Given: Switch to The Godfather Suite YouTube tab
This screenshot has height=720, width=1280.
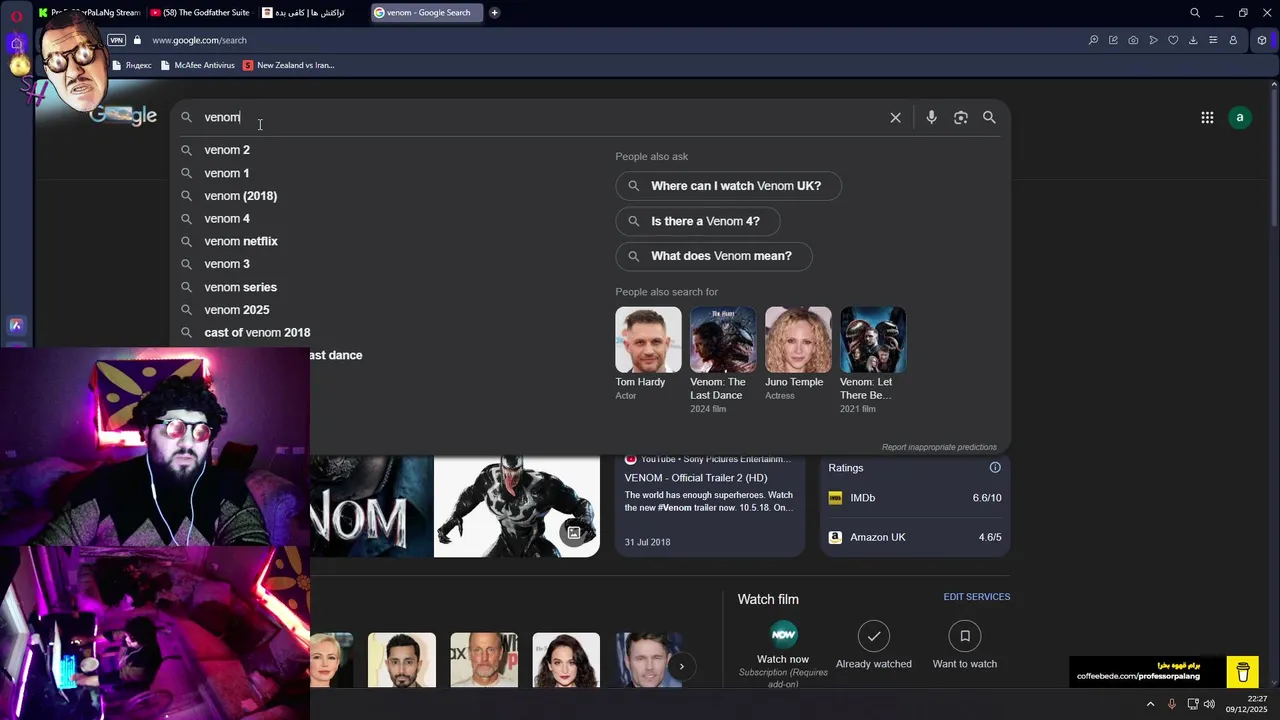Looking at the screenshot, I should point(200,13).
